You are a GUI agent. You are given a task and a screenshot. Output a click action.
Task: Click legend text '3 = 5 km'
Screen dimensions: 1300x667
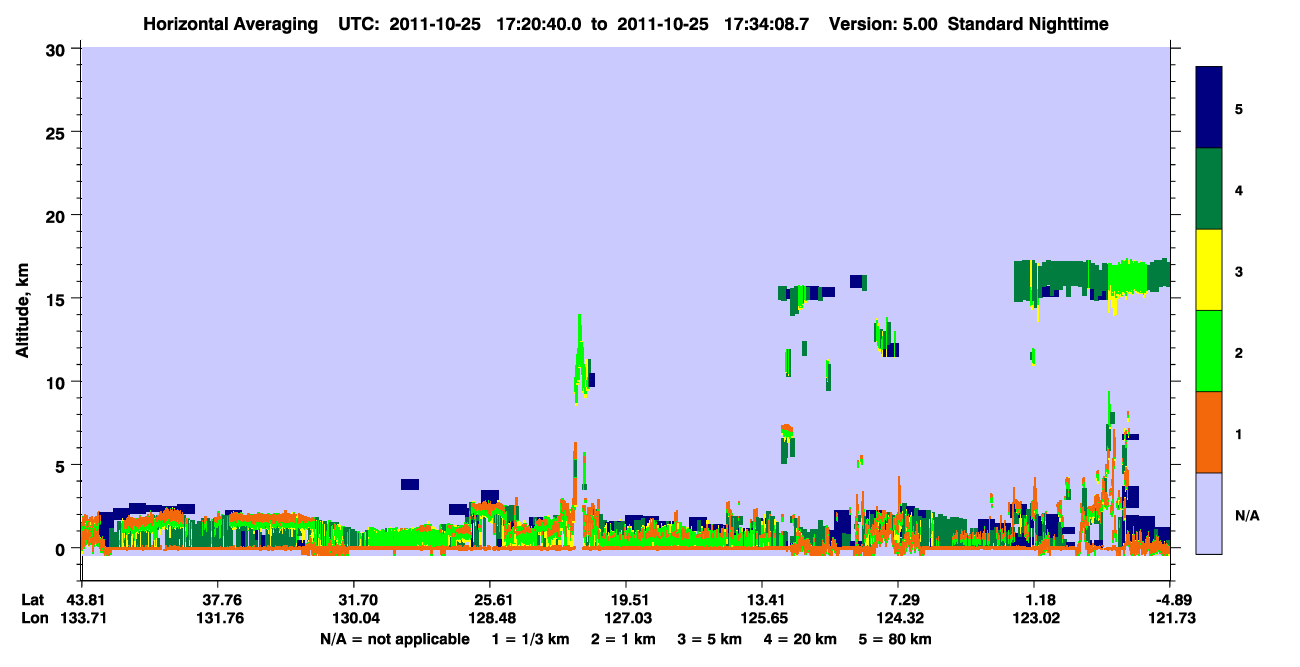tap(709, 639)
